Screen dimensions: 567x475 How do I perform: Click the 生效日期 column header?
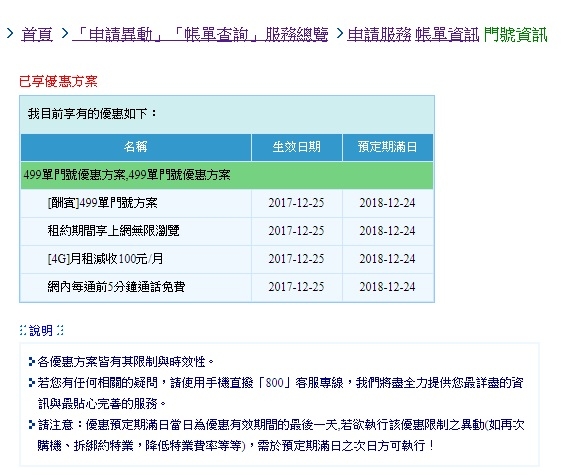point(297,147)
